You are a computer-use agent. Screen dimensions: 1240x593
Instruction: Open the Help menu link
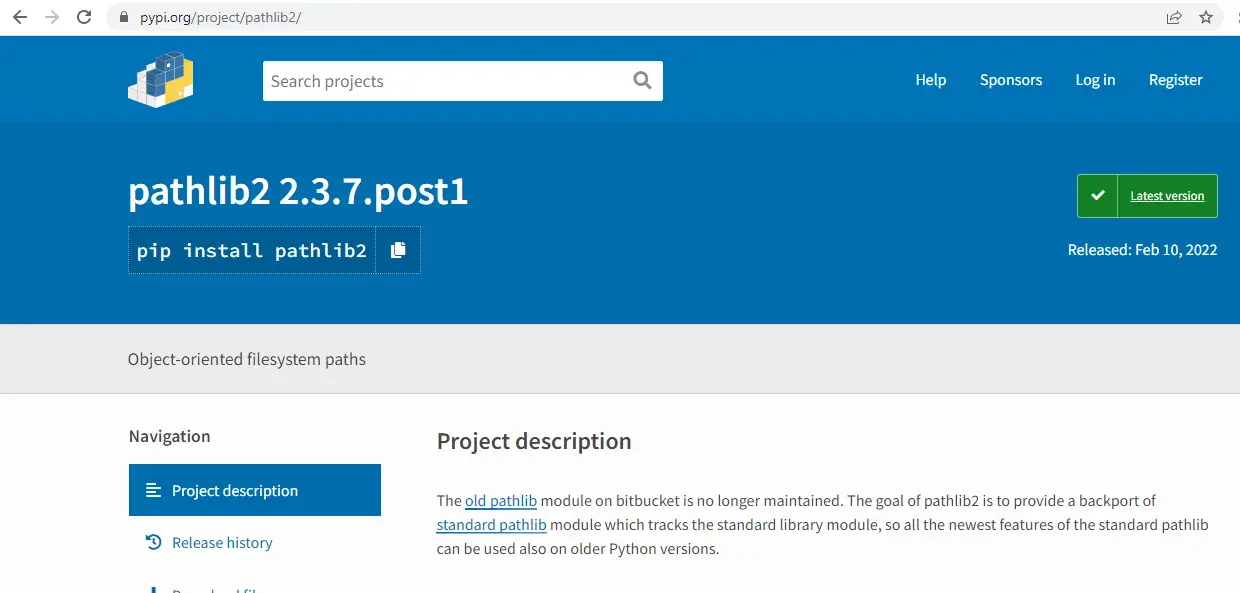click(x=931, y=80)
